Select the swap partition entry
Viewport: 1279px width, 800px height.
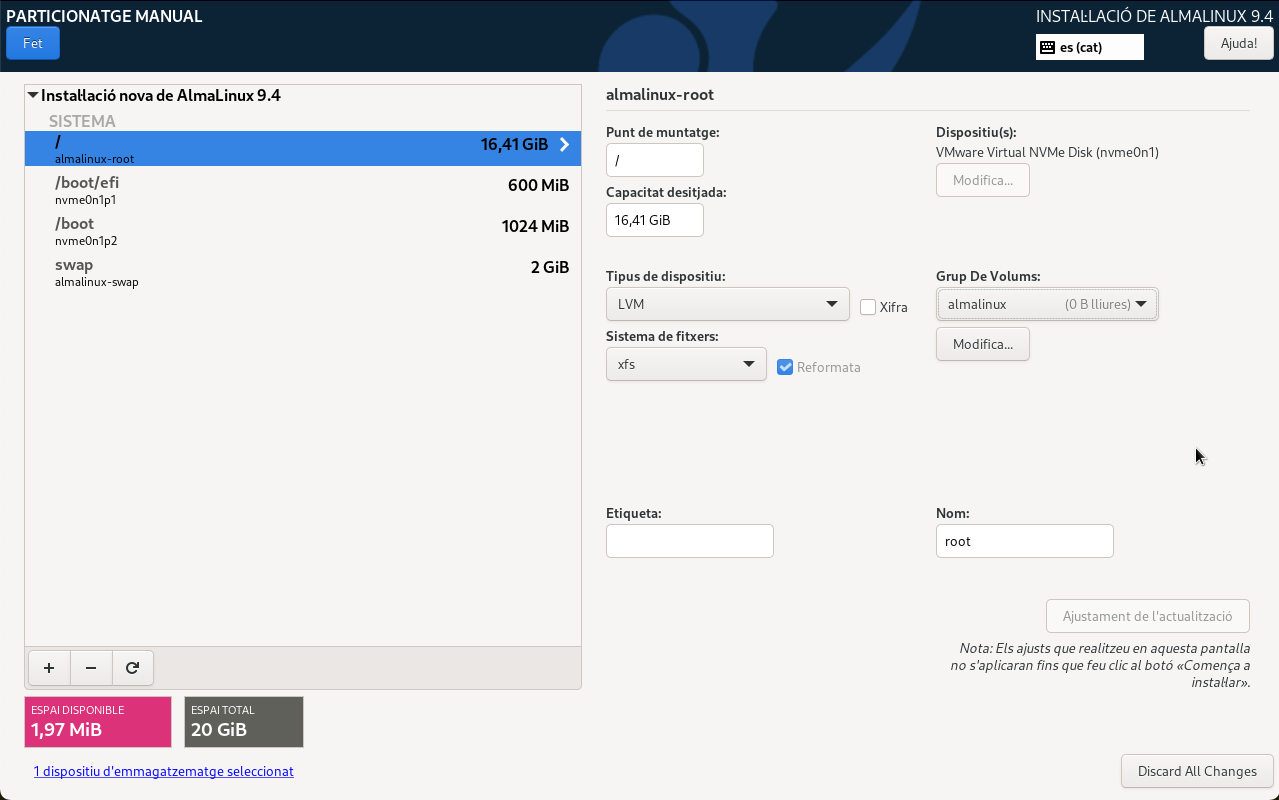[x=302, y=272]
